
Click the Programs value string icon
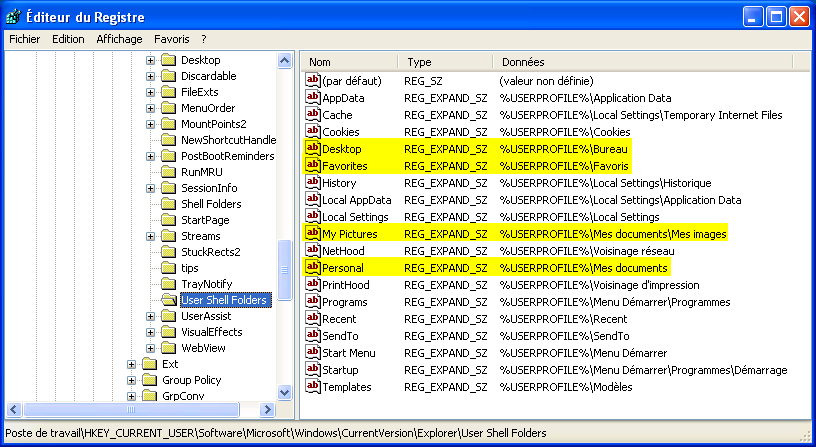pos(312,301)
